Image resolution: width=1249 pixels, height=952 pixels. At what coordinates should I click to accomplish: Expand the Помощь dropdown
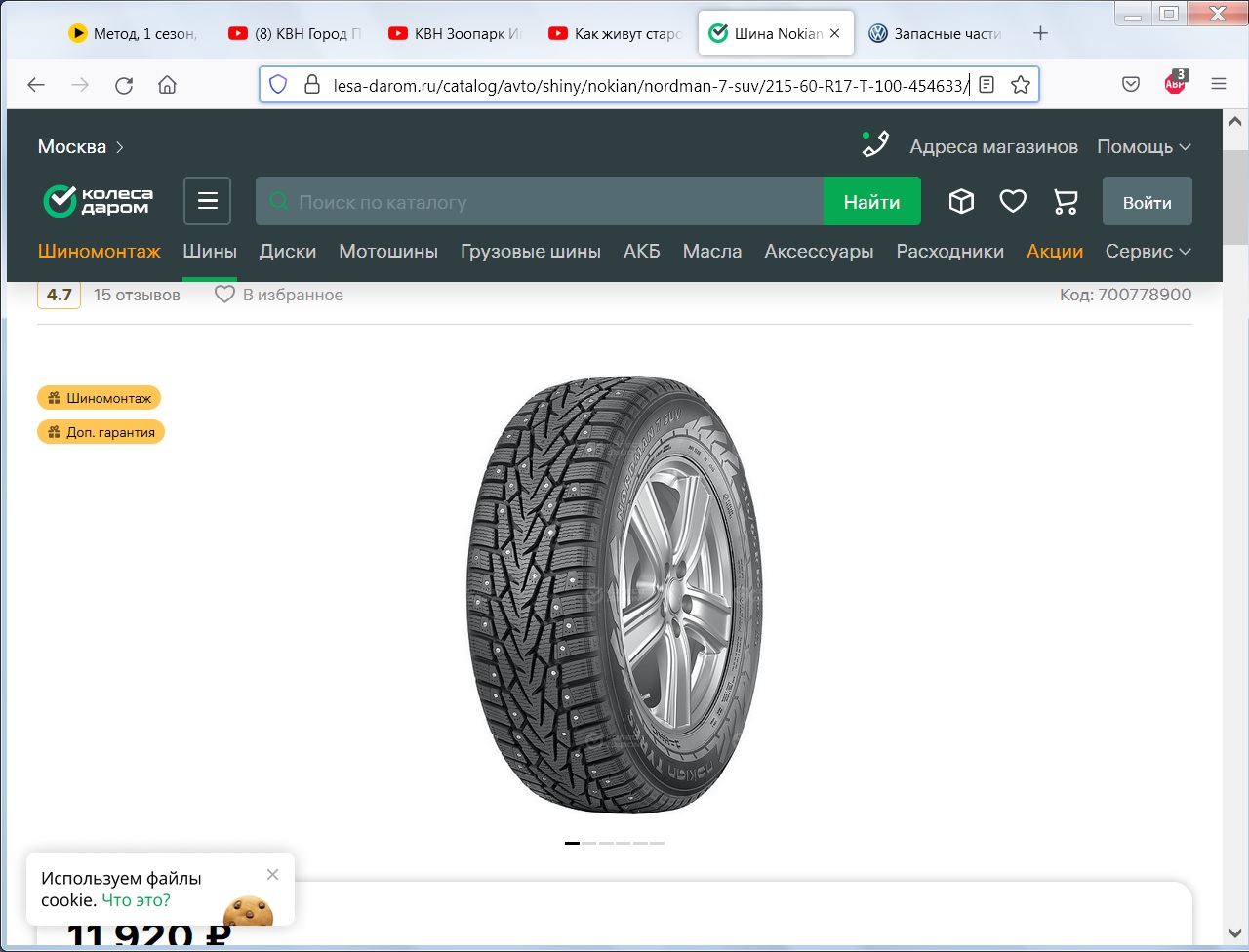(x=1144, y=147)
